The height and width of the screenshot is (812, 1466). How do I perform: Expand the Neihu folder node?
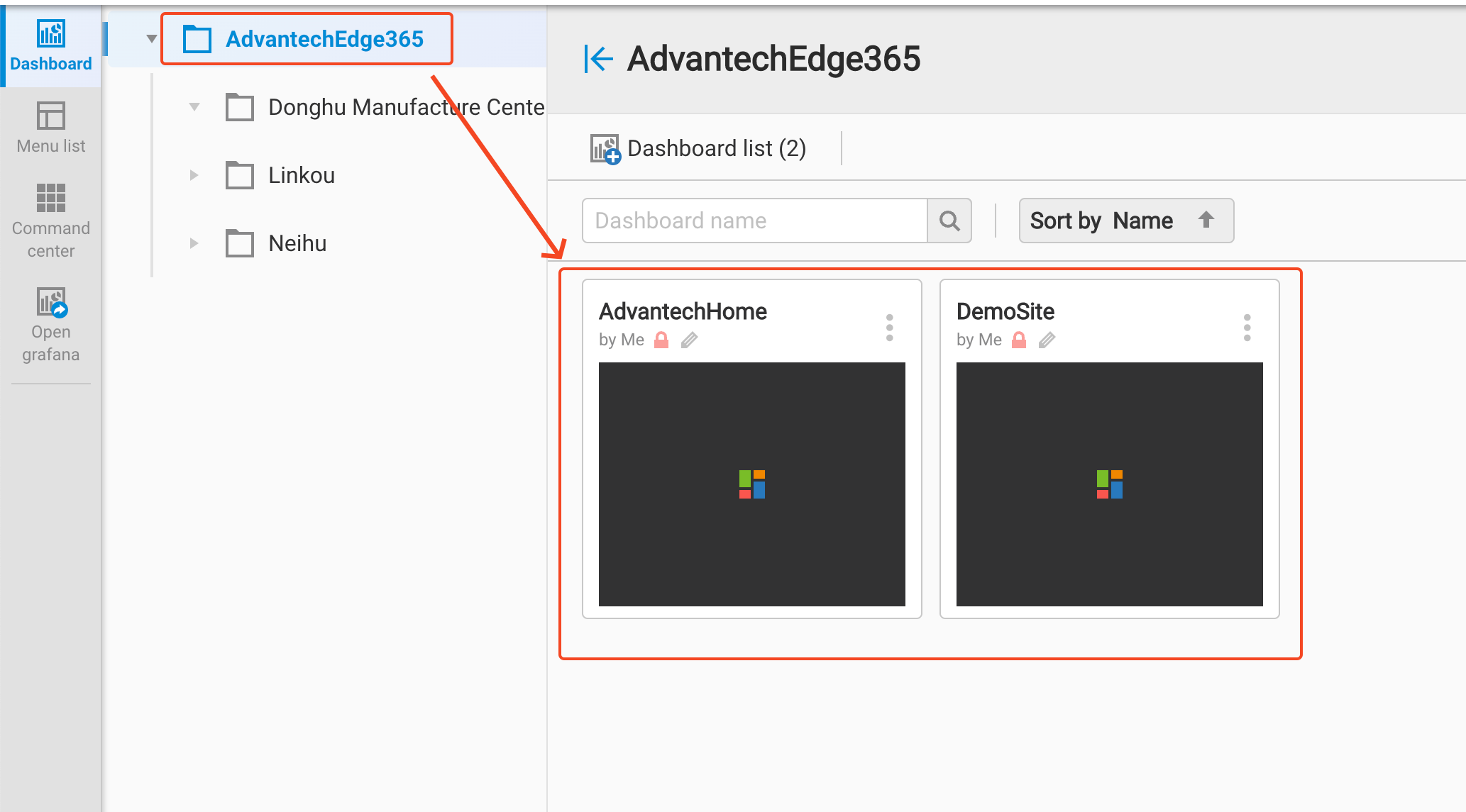pyautogui.click(x=194, y=243)
